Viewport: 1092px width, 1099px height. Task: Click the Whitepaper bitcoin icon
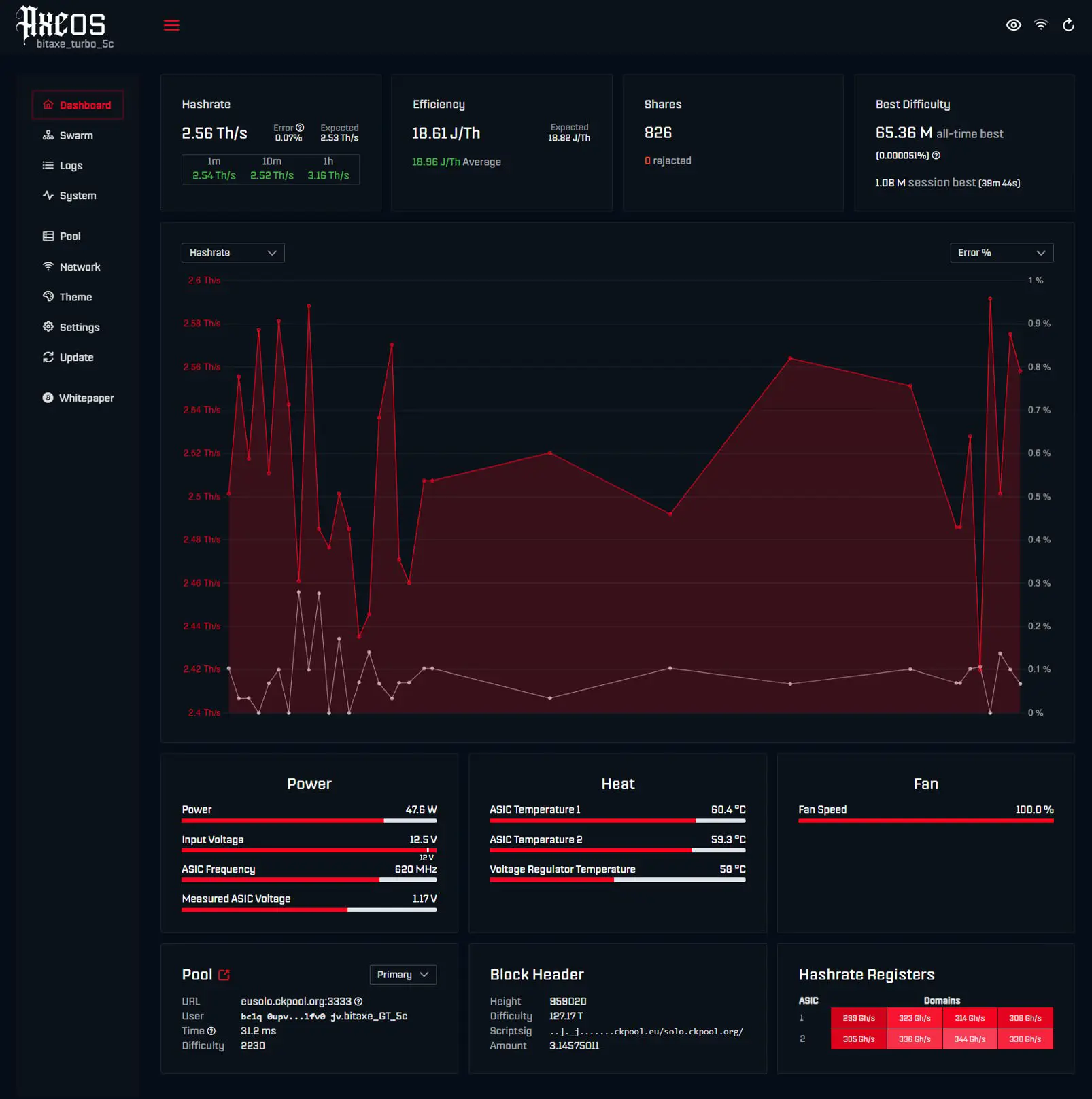coord(48,398)
